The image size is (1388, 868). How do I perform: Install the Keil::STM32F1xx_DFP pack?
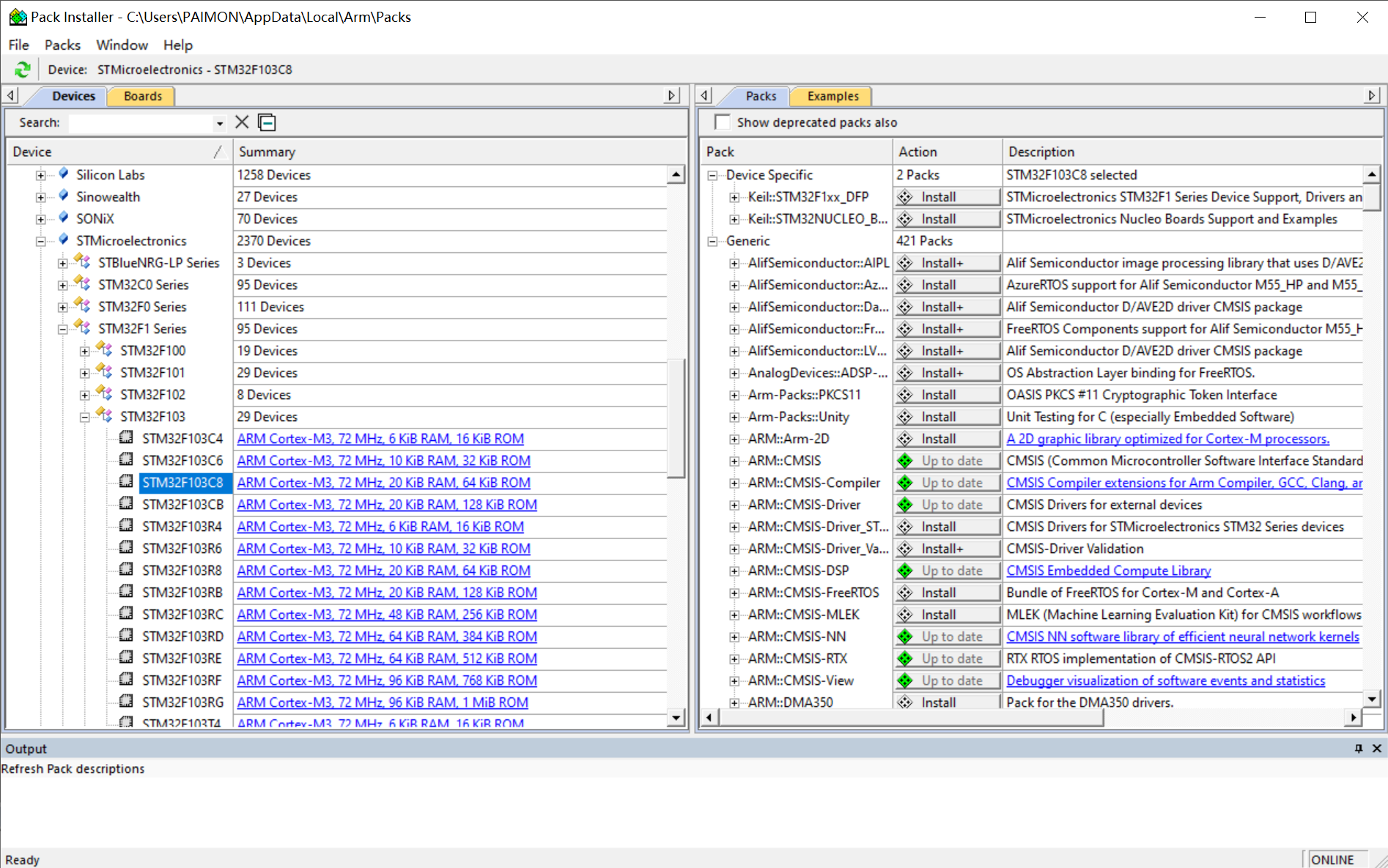(947, 197)
